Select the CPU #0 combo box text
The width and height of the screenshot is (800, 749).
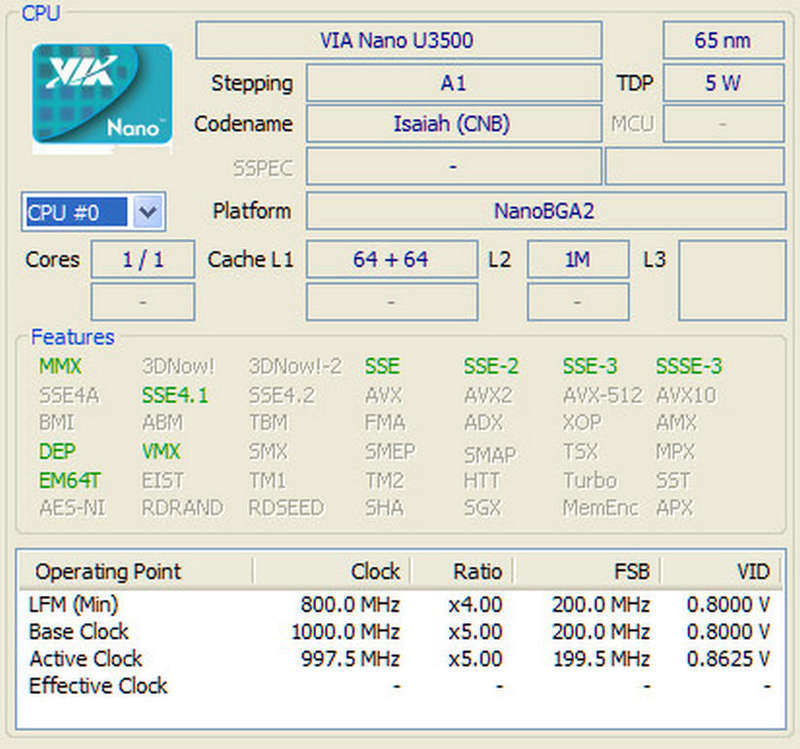pos(77,212)
